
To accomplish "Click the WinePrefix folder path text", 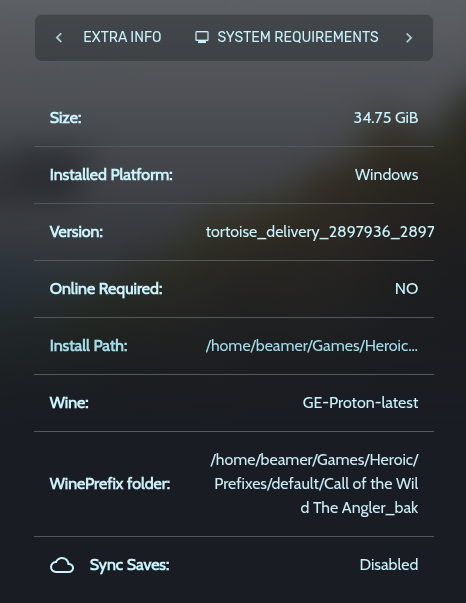I will 315,484.
